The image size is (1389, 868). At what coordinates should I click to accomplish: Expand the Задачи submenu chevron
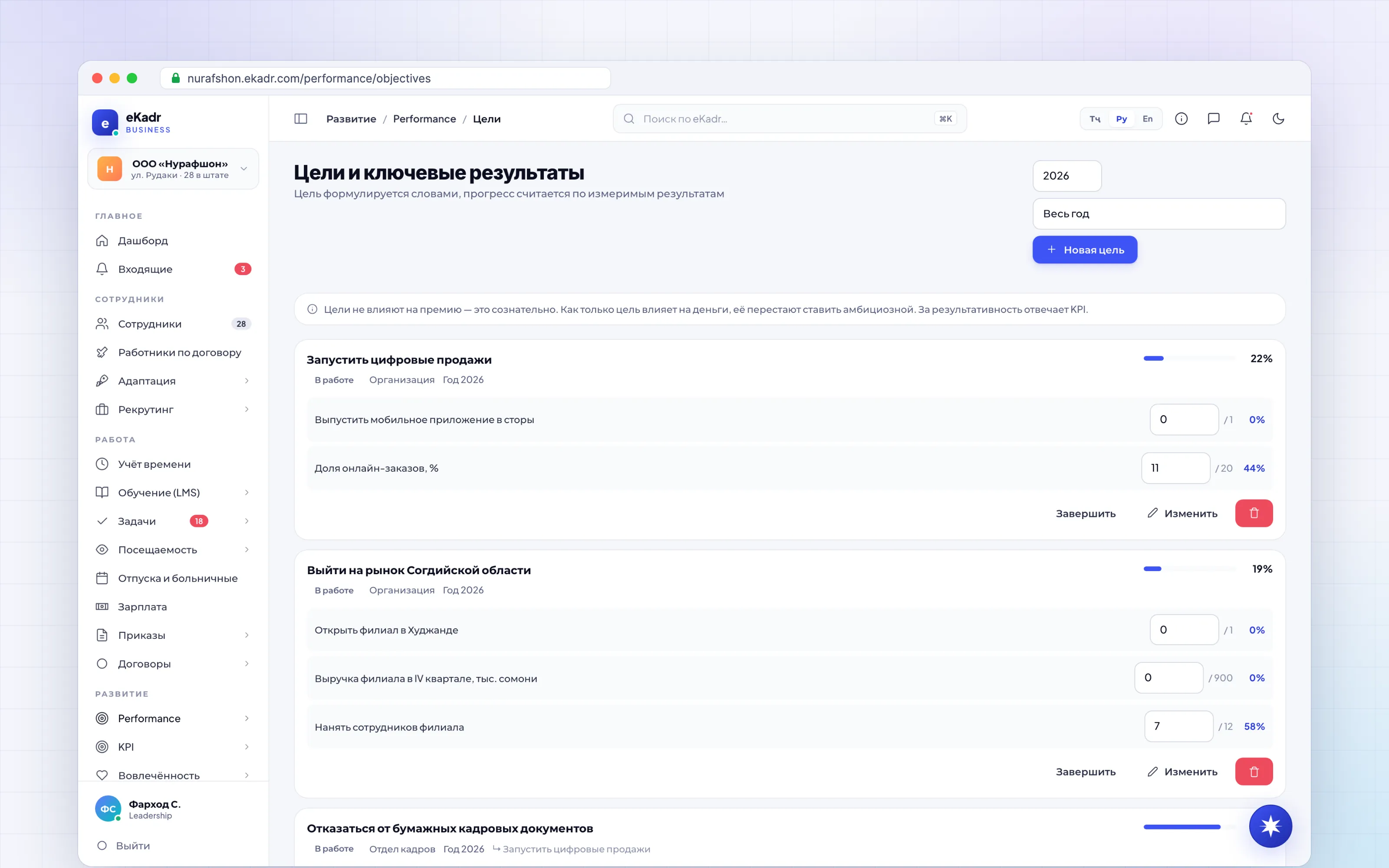[x=247, y=521]
